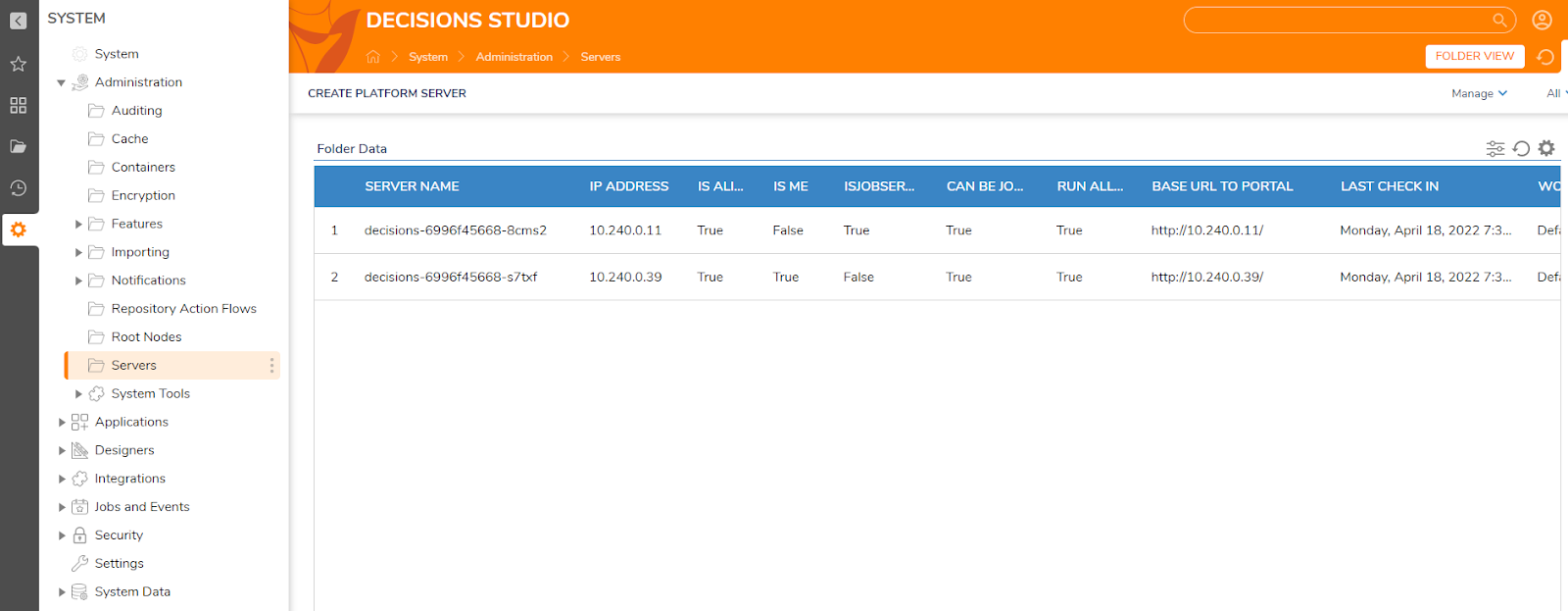Click the Integrations puzzle icon
1568x611 pixels.
[x=79, y=479]
